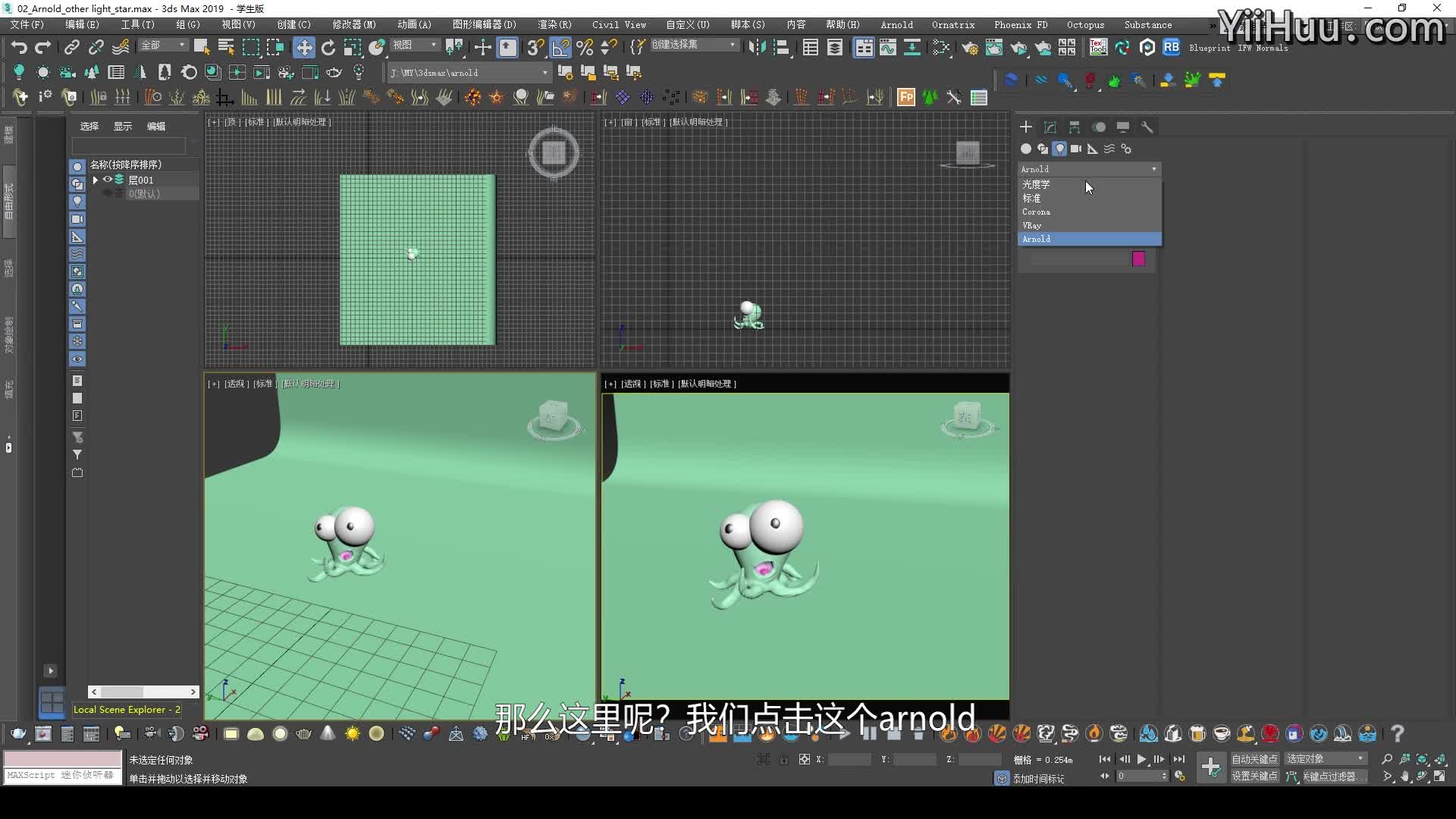1456x819 pixels.
Task: Toggle the Lights category bulb button
Action: point(1059,149)
